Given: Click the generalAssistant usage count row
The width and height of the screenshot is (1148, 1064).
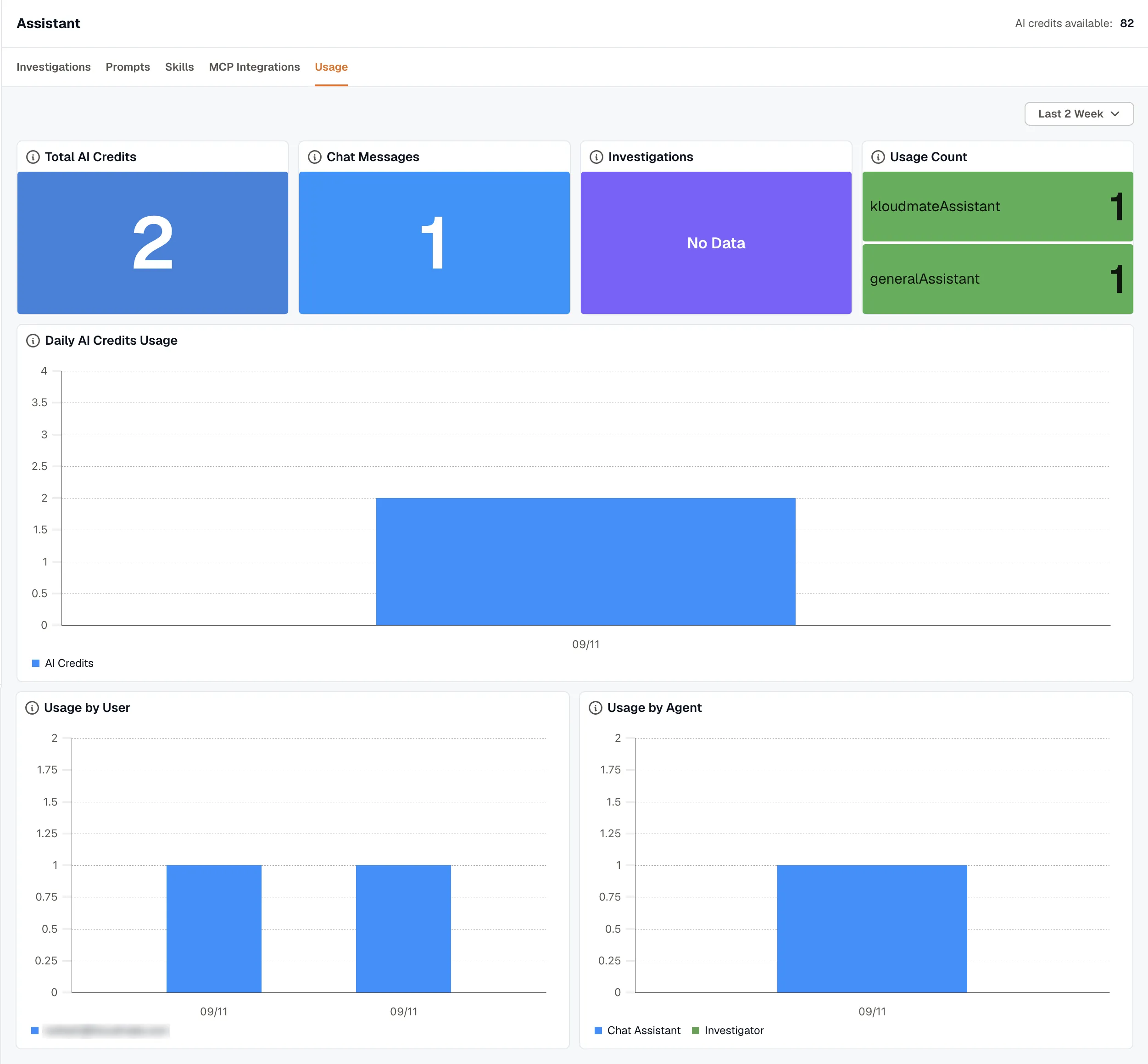Looking at the screenshot, I should point(997,279).
